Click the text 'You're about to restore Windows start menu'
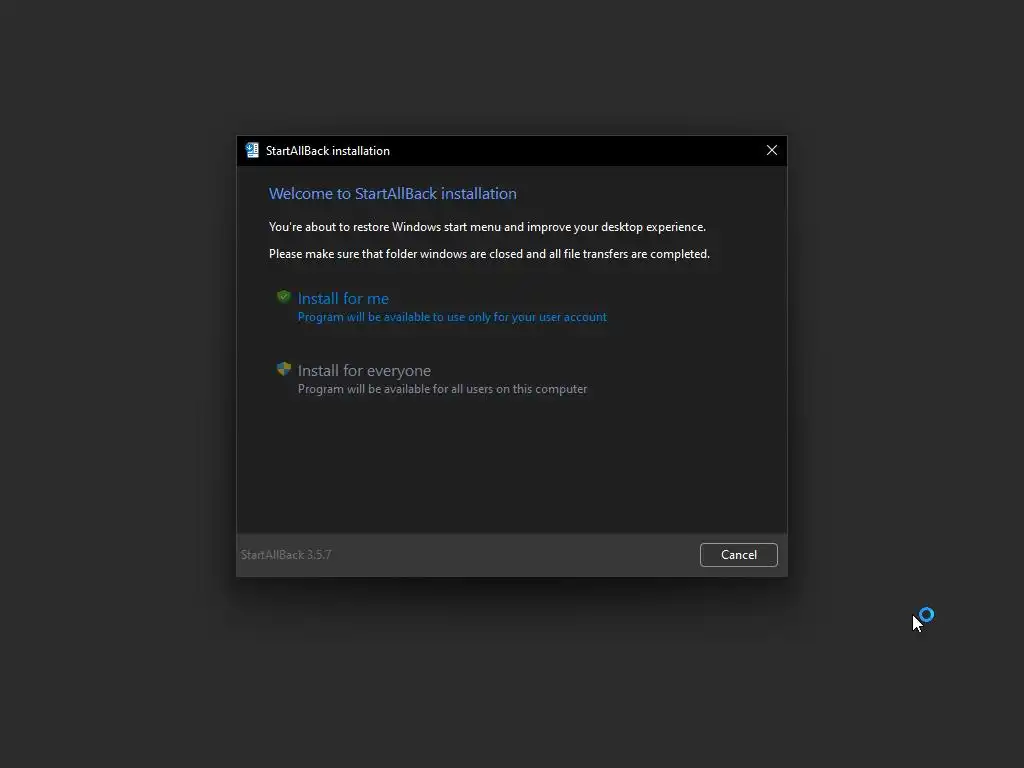1024x768 pixels. 385,227
